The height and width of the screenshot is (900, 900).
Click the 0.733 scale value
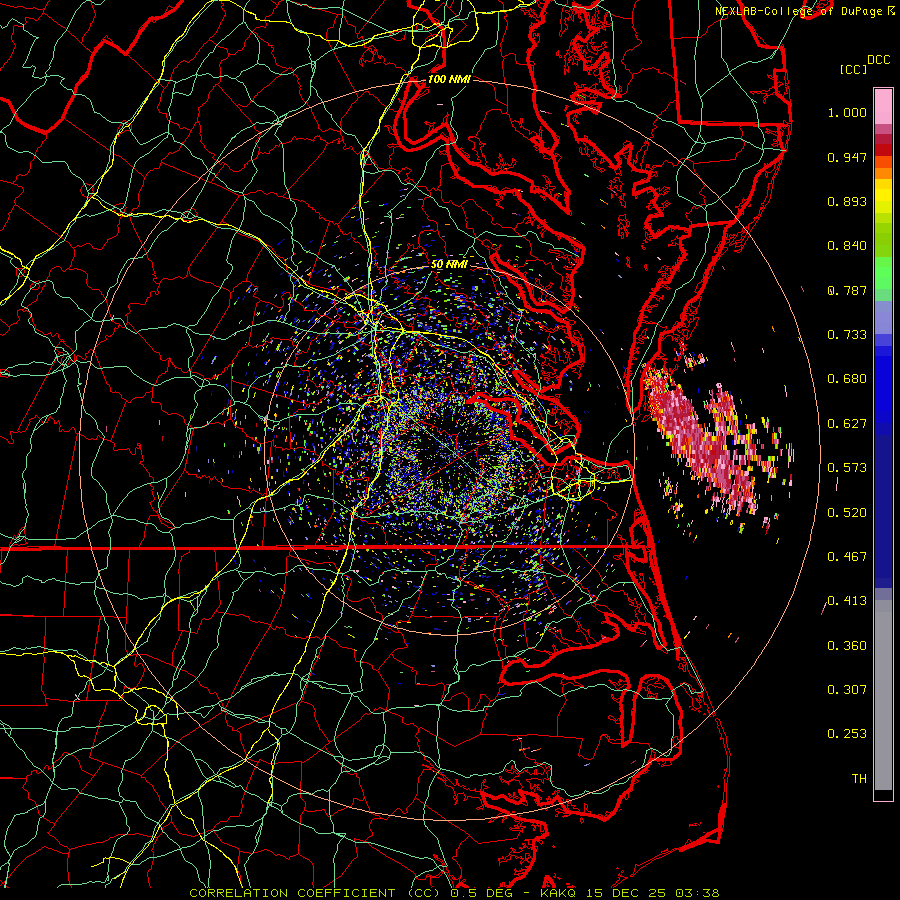click(x=847, y=335)
